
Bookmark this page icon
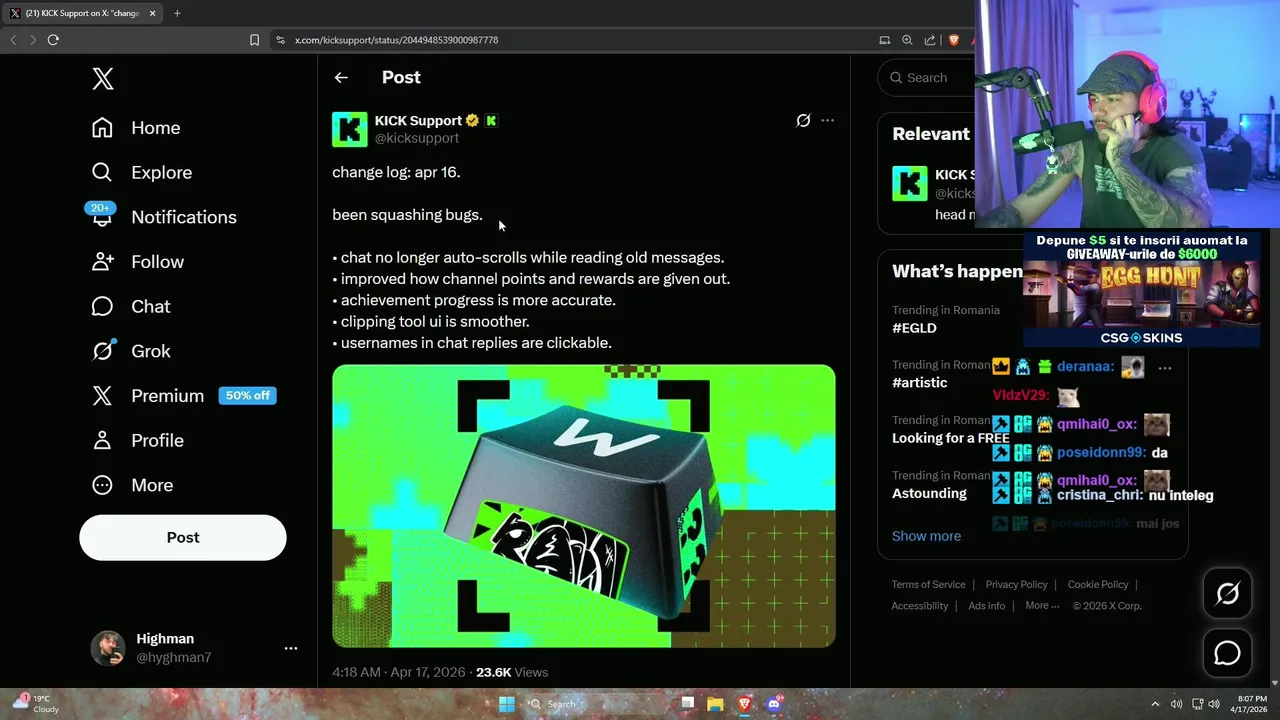tap(254, 40)
